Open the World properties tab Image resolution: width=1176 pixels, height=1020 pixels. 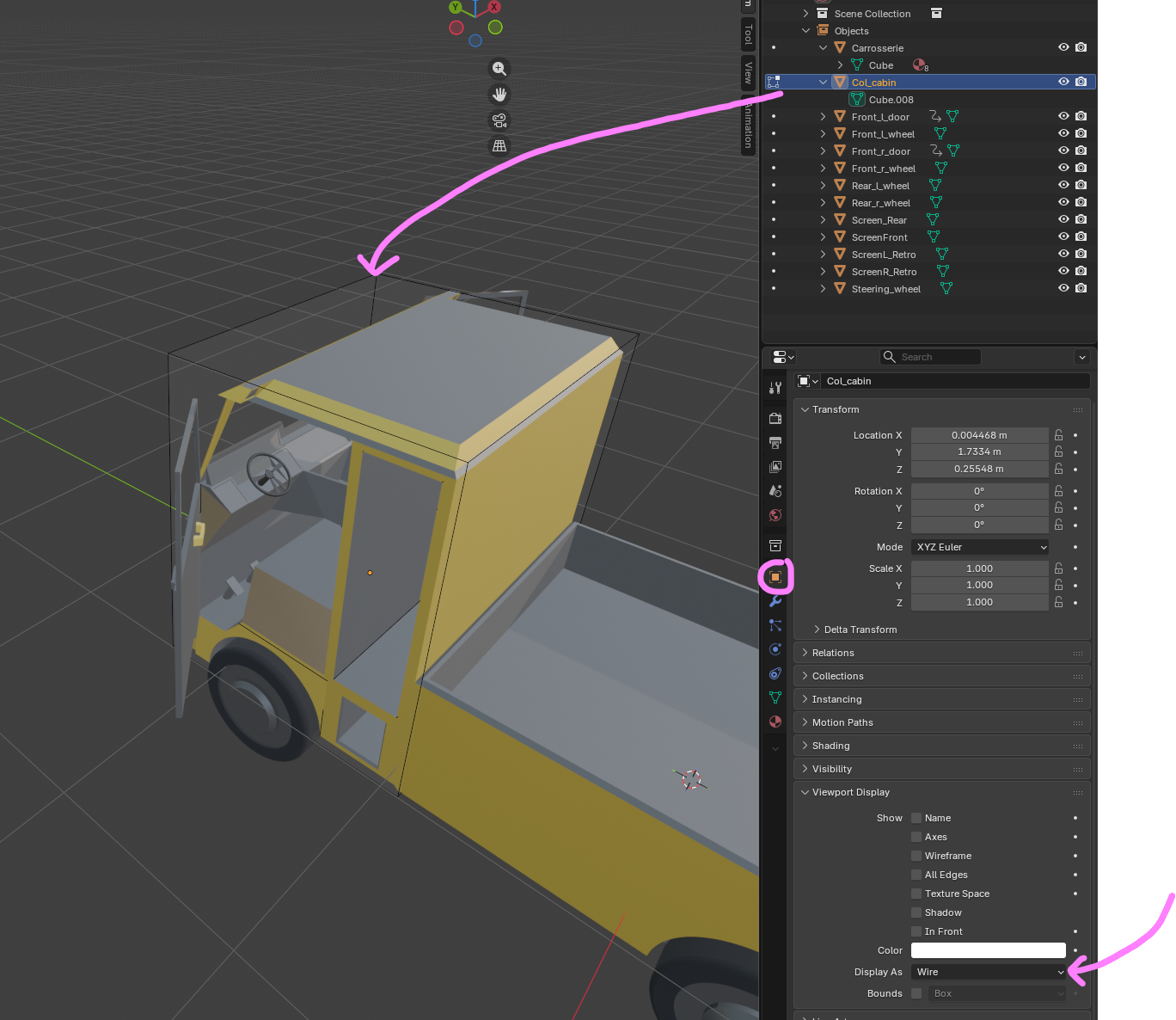click(775, 515)
